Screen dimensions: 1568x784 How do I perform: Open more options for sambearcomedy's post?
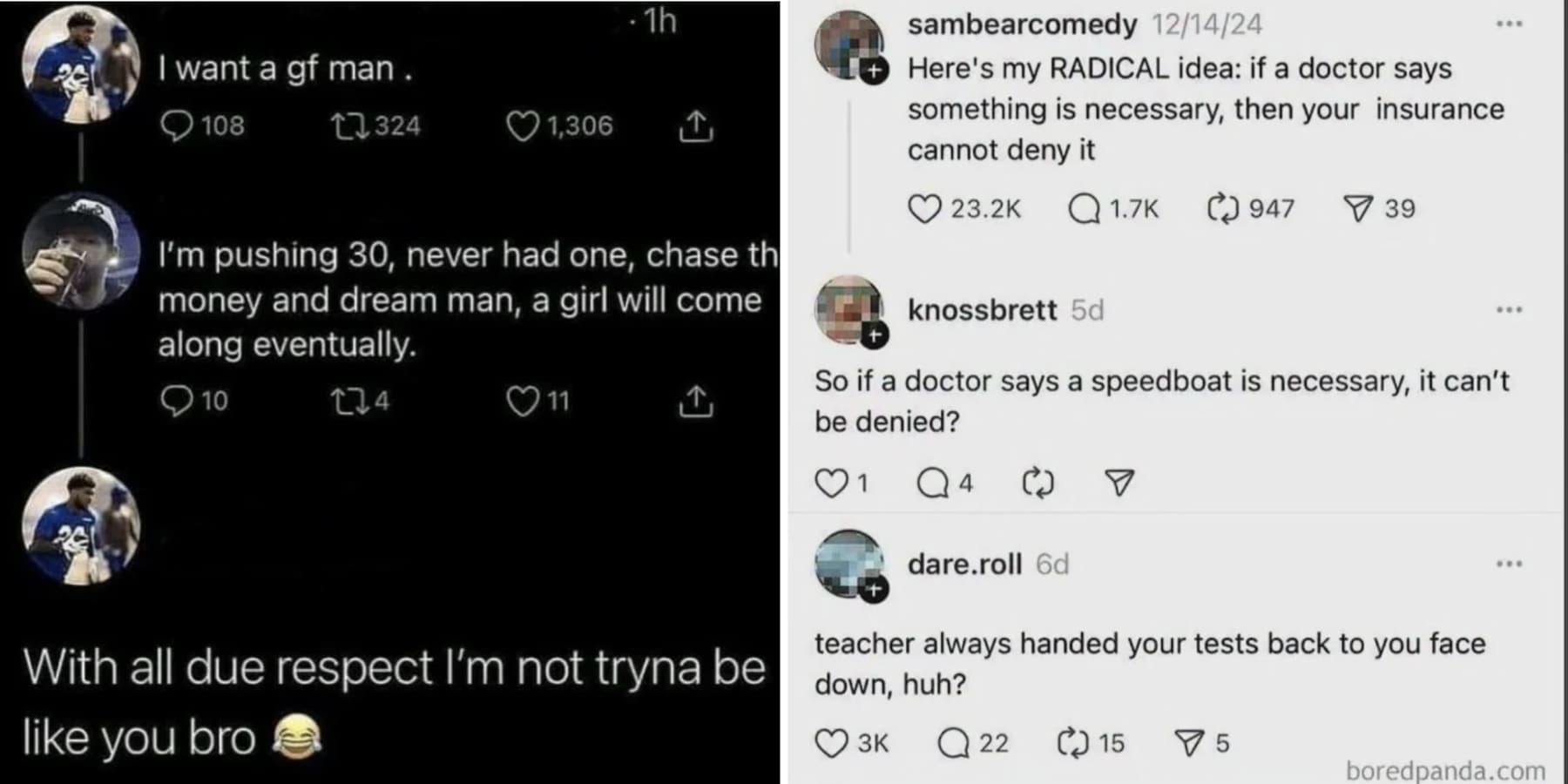point(1509,24)
